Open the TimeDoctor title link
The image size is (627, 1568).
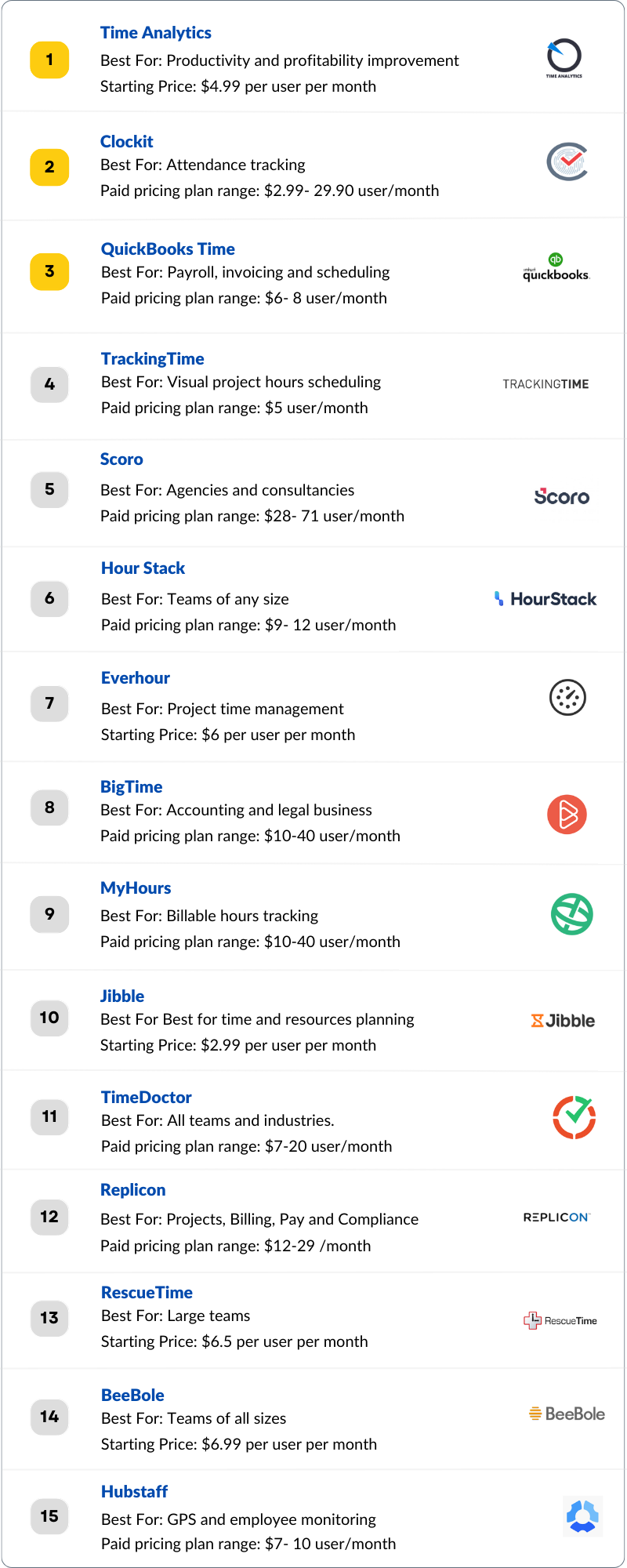pyautogui.click(x=147, y=1098)
